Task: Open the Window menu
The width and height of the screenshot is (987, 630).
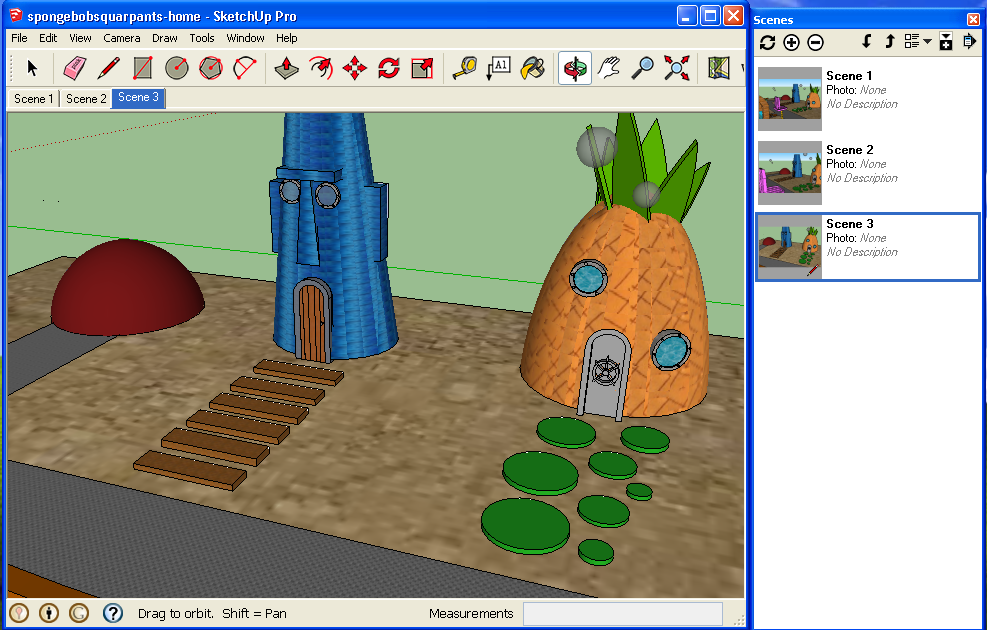Action: 245,38
